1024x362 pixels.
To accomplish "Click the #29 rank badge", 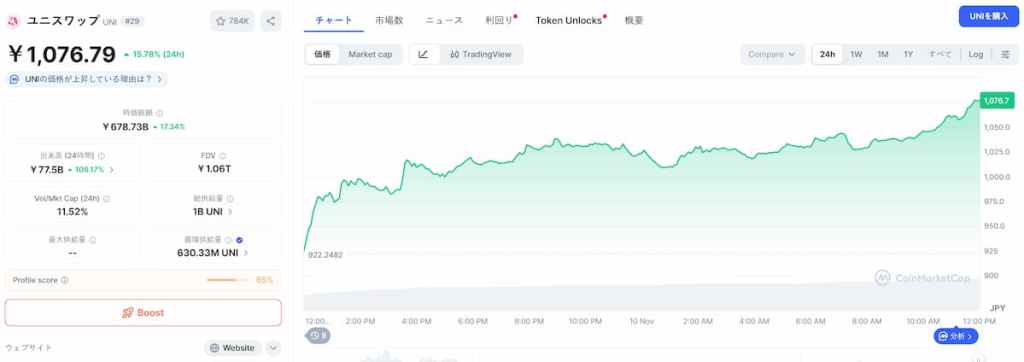I will pyautogui.click(x=133, y=21).
